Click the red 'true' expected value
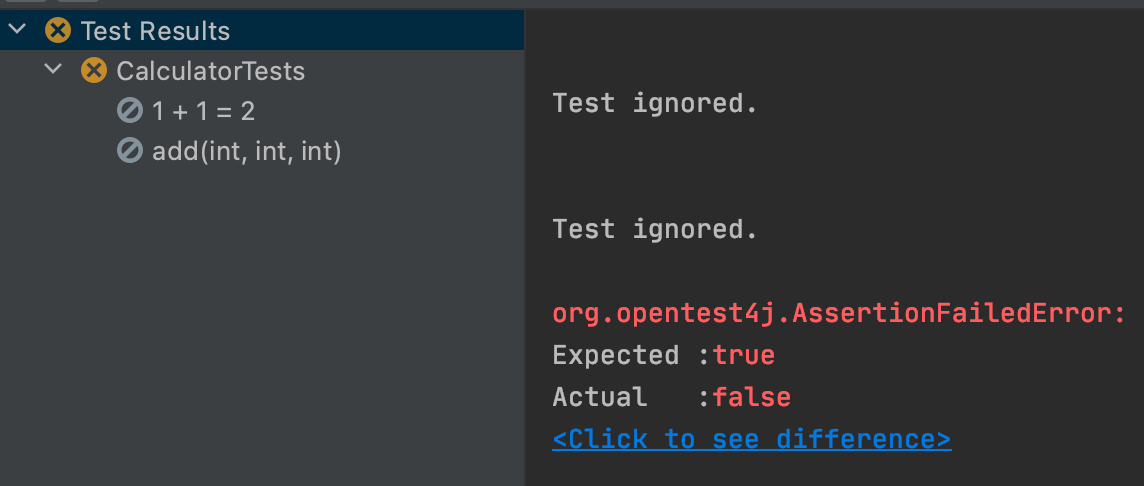Screen dimensions: 1144x486 (x=743, y=355)
